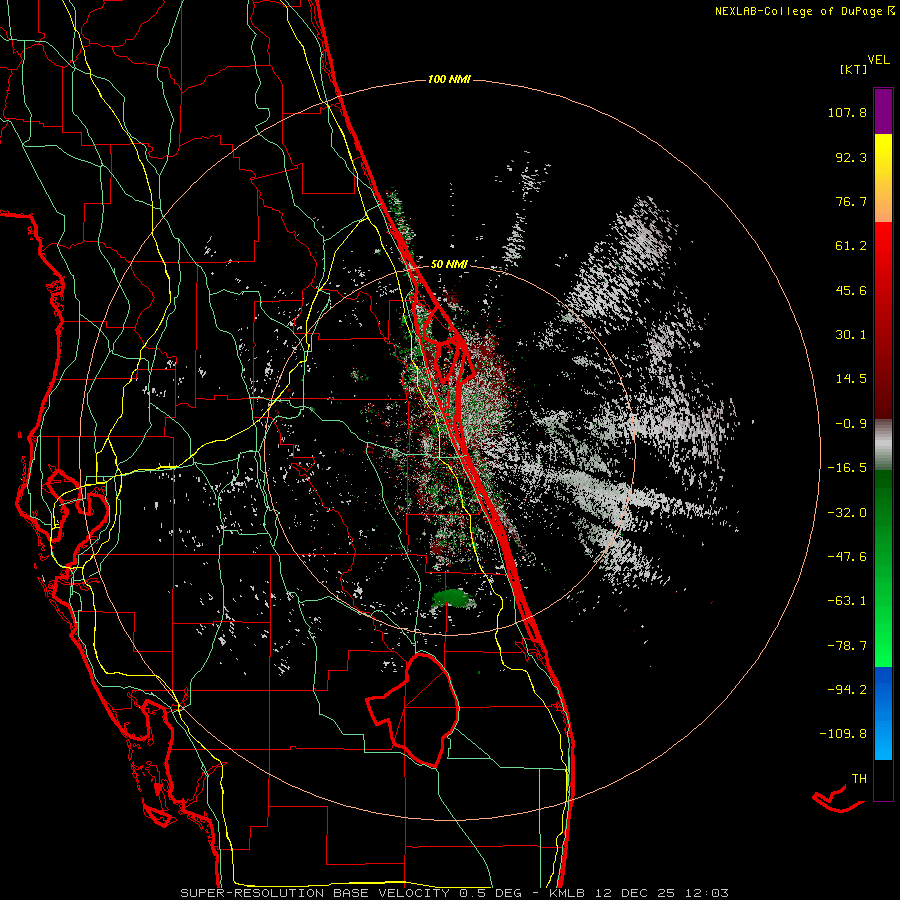900x900 pixels.
Task: Click the -78.7 velocity scale value
Action: pos(847,646)
